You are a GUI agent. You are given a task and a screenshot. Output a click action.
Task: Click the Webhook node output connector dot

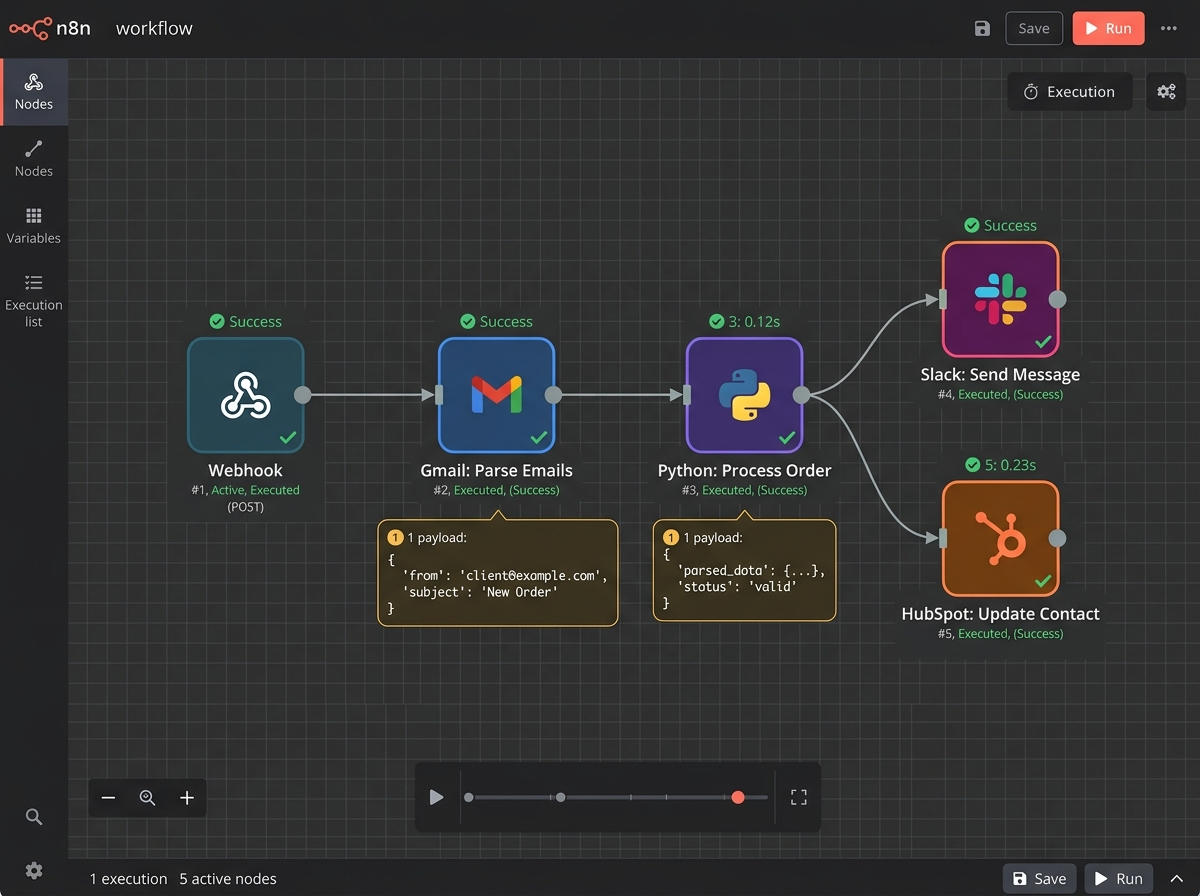coord(303,395)
